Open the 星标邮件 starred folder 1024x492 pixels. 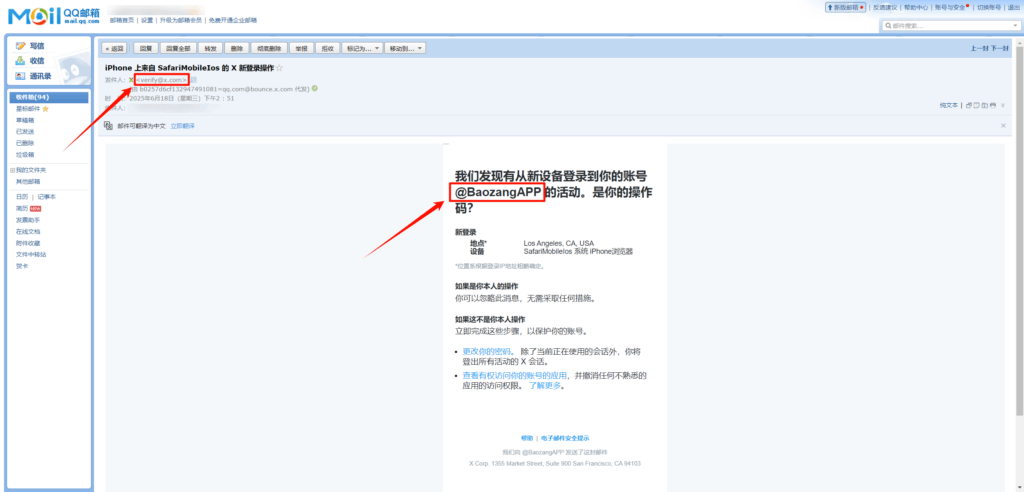[x=28, y=109]
